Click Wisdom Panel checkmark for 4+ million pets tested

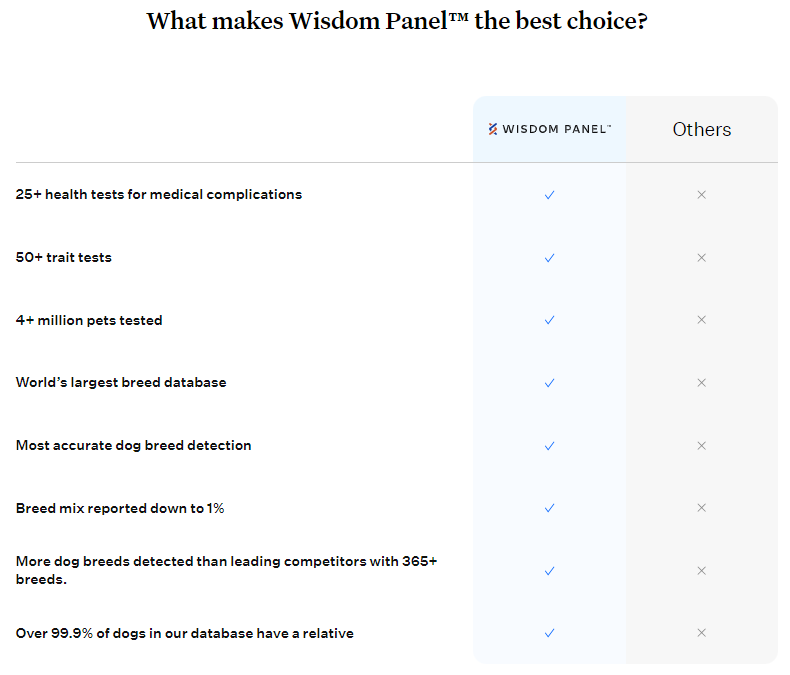click(549, 320)
